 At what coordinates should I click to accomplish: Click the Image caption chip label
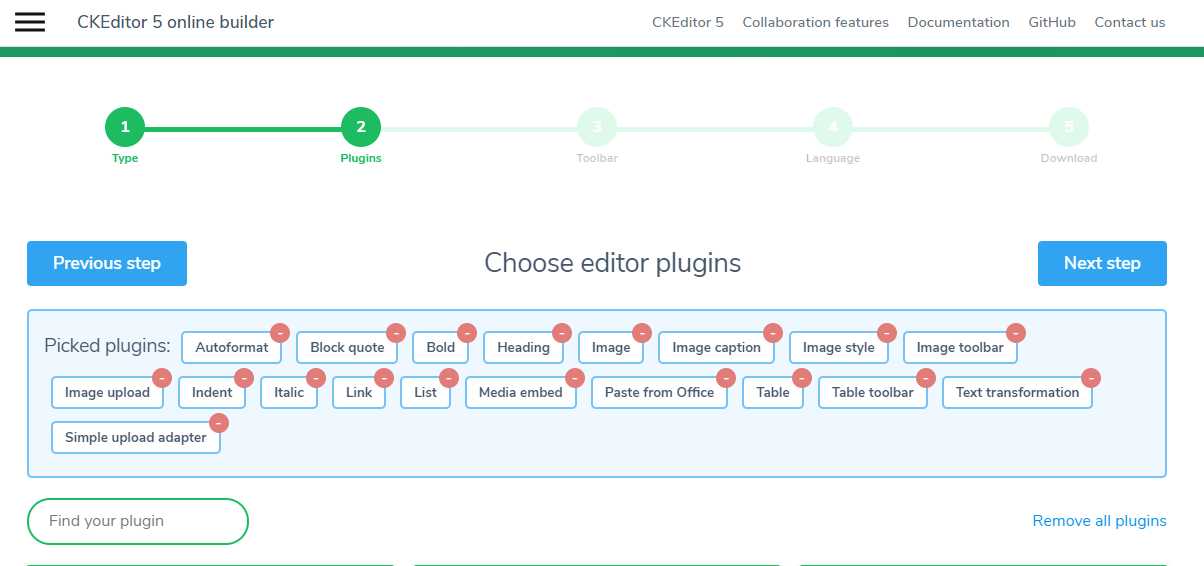tap(717, 347)
